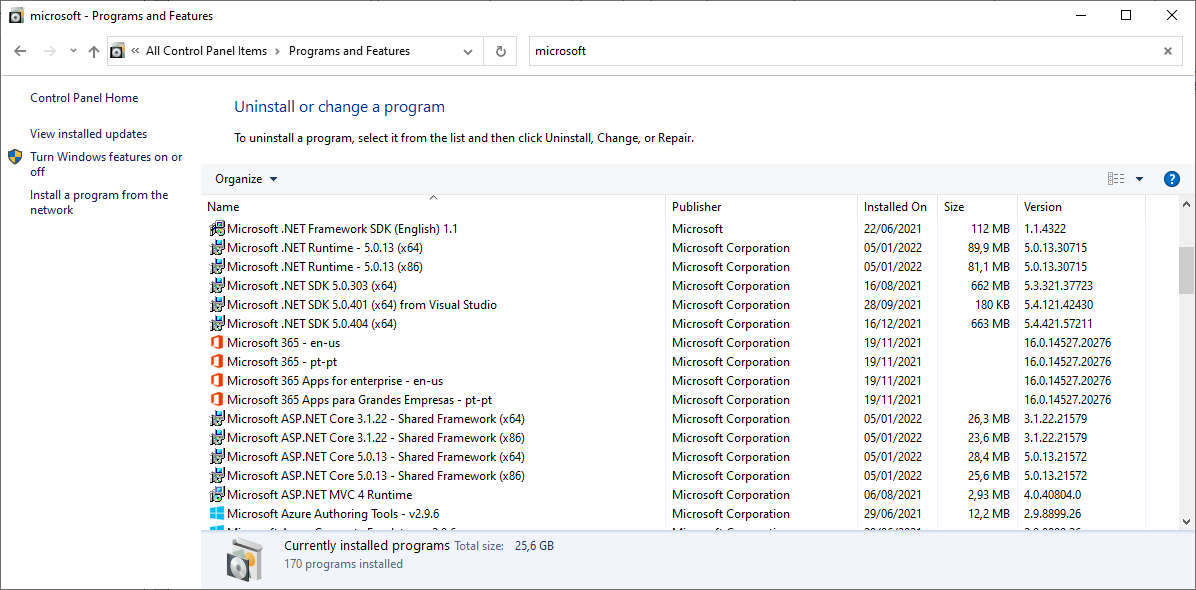Sort by the Publisher column header

[x=761, y=207]
